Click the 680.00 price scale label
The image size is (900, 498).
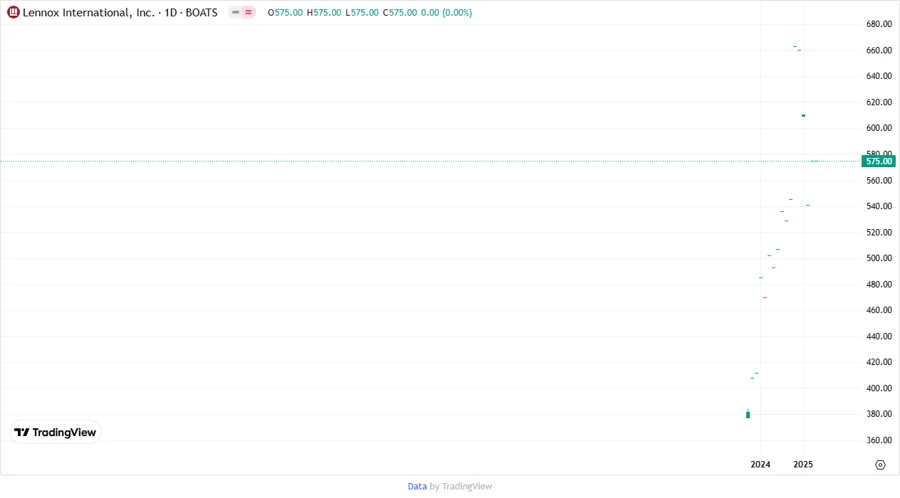click(x=879, y=24)
